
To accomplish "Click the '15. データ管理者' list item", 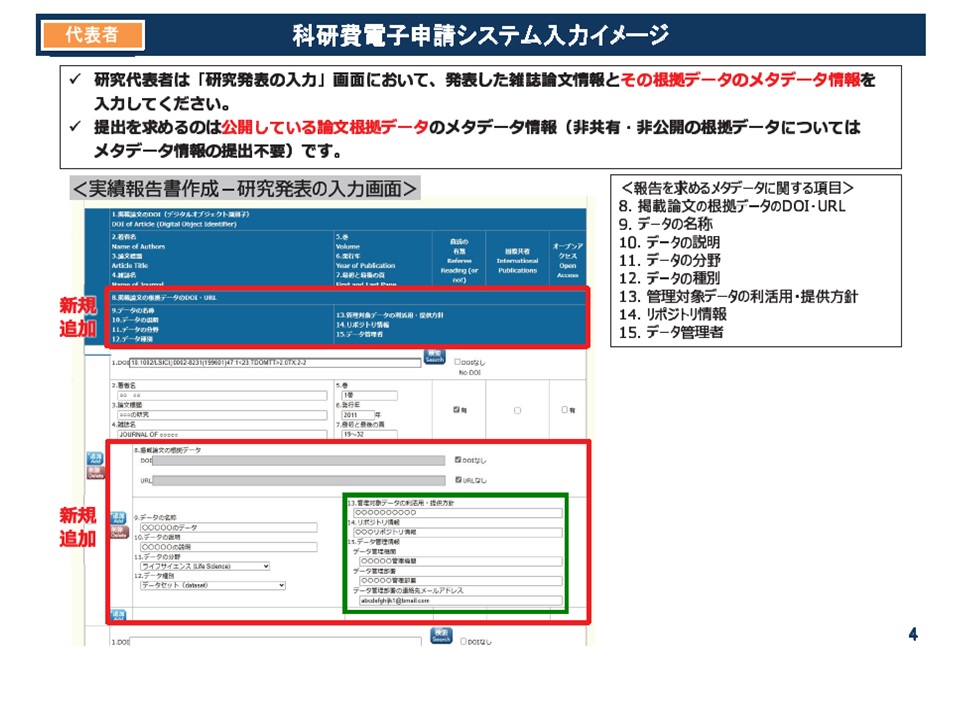I will (670, 332).
